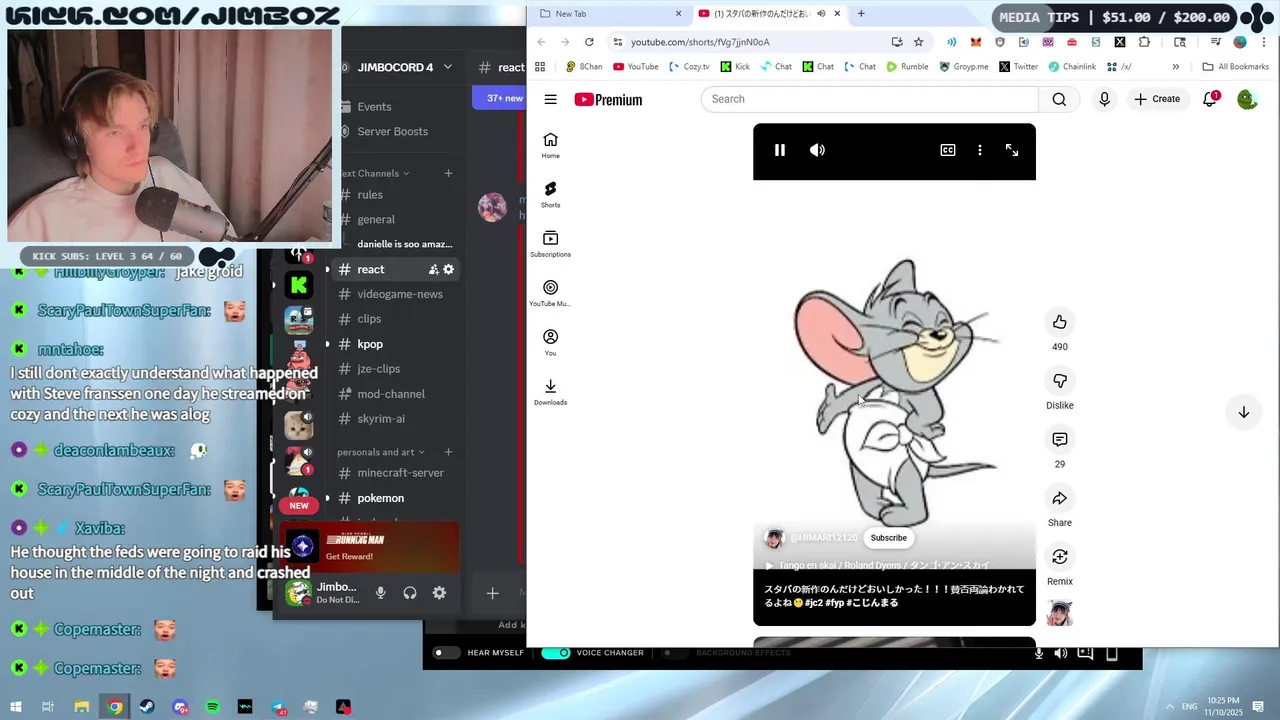This screenshot has height=720, width=1280.
Task: Like the Short with 490 likes
Action: point(1060,322)
